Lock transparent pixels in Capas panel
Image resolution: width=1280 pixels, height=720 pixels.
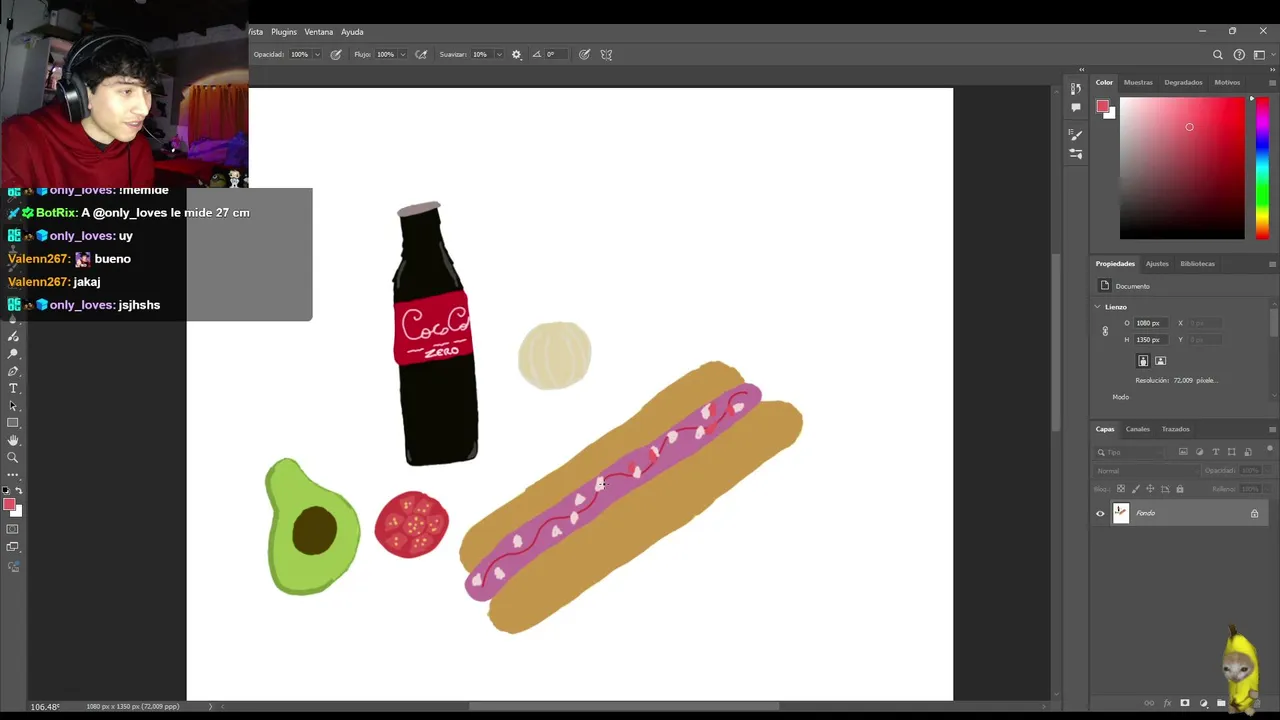coord(1120,489)
